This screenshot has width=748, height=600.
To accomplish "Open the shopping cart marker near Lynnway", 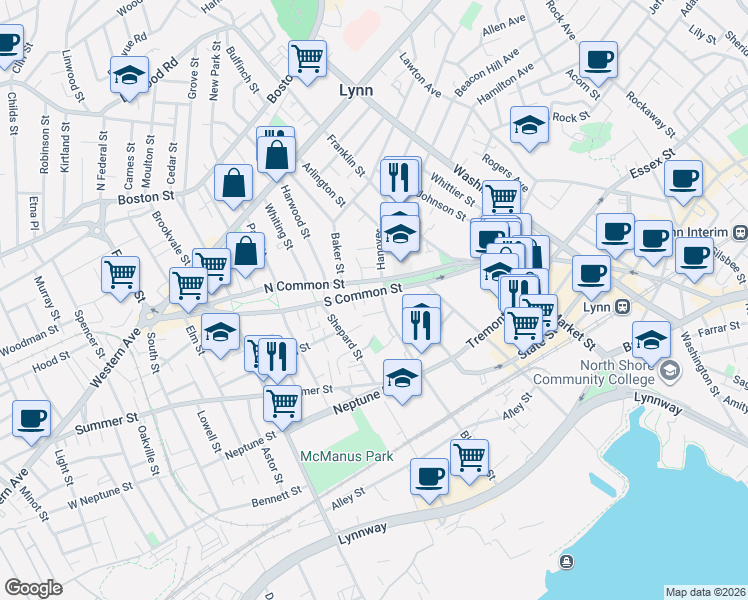I will coord(470,460).
